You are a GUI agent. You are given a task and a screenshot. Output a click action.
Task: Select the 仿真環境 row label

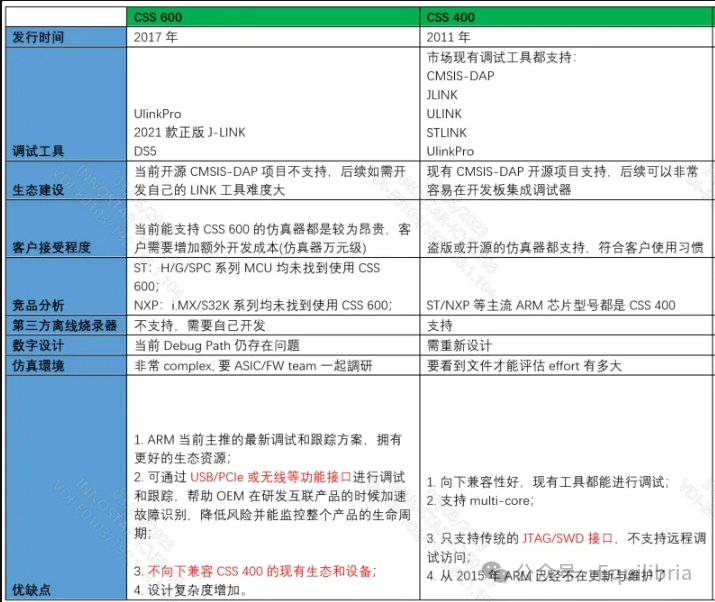(x=38, y=365)
